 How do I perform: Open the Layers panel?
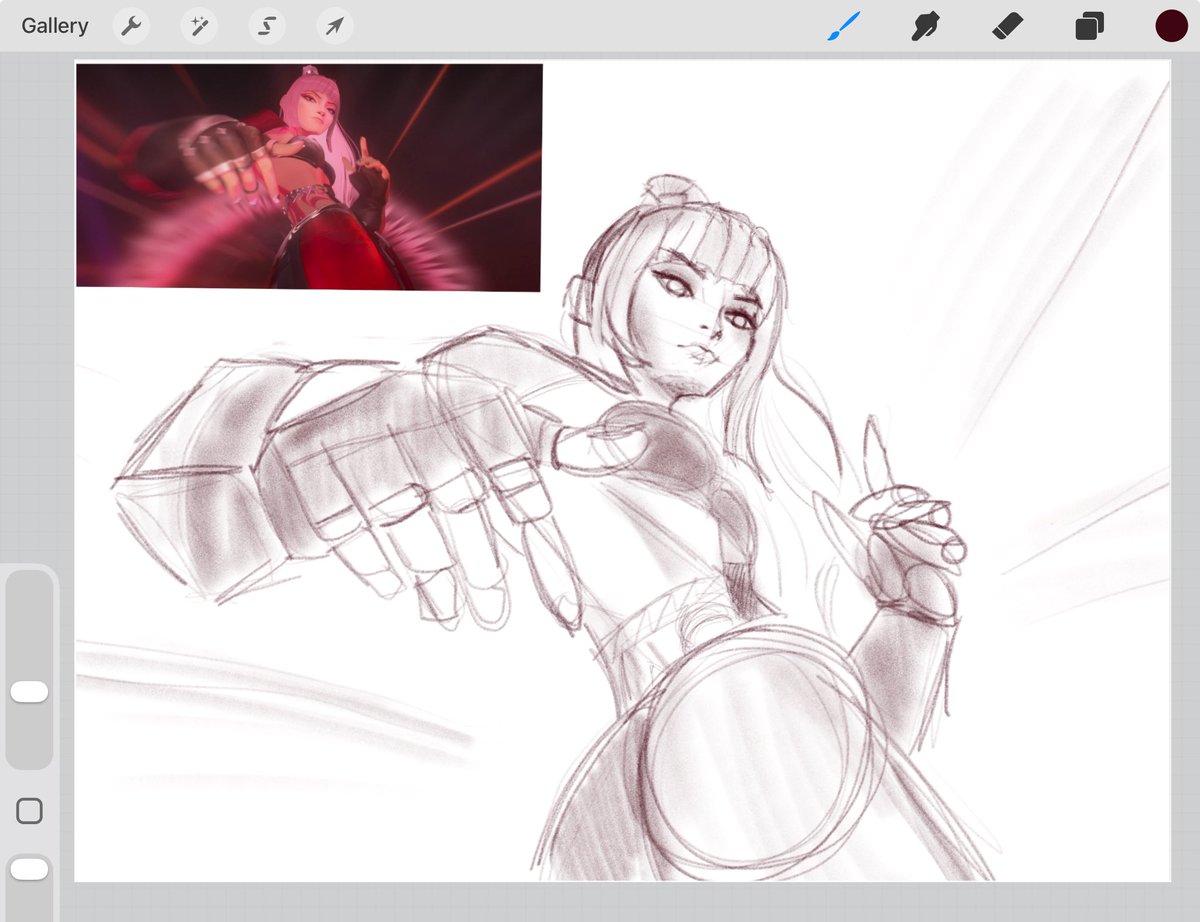[1089, 26]
